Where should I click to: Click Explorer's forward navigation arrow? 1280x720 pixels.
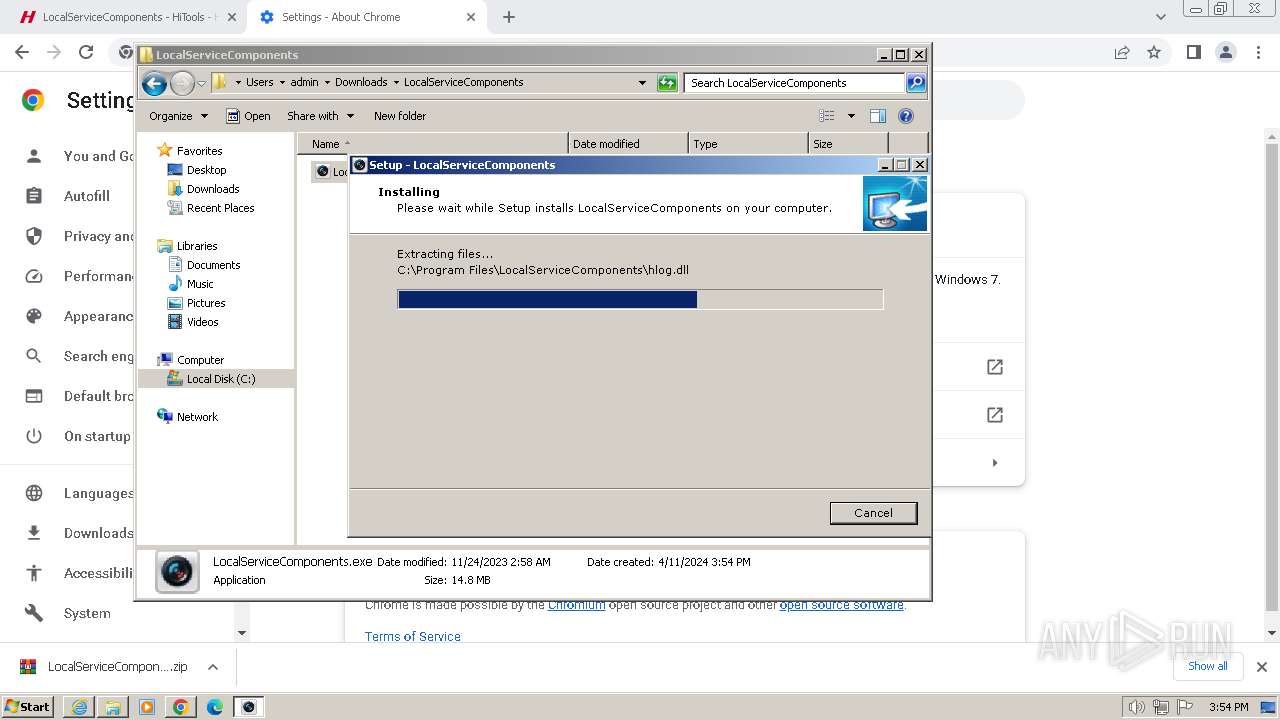point(182,83)
